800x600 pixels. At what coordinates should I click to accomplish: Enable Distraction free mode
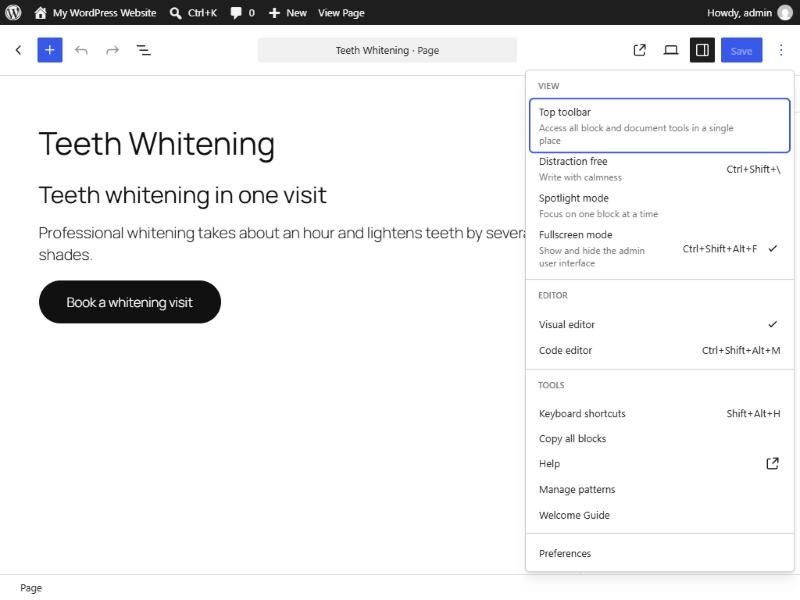660,169
